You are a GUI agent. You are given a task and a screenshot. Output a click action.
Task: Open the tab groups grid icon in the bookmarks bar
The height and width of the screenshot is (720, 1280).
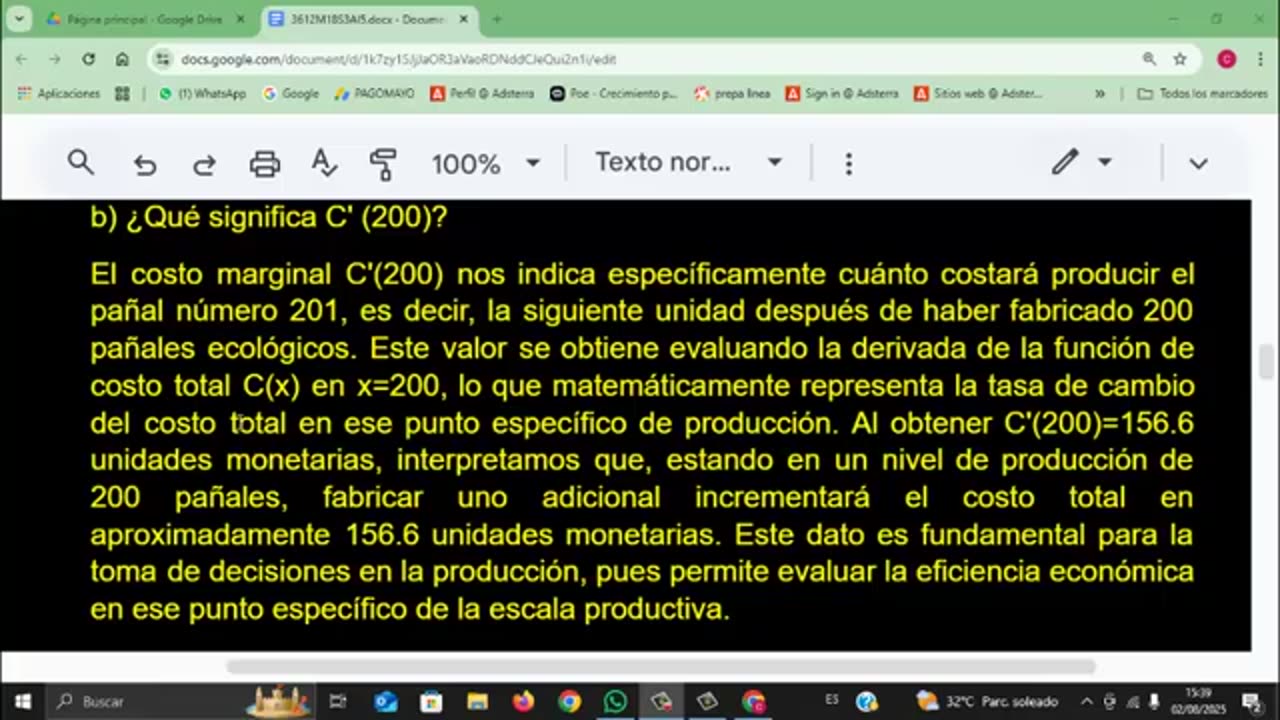122,93
